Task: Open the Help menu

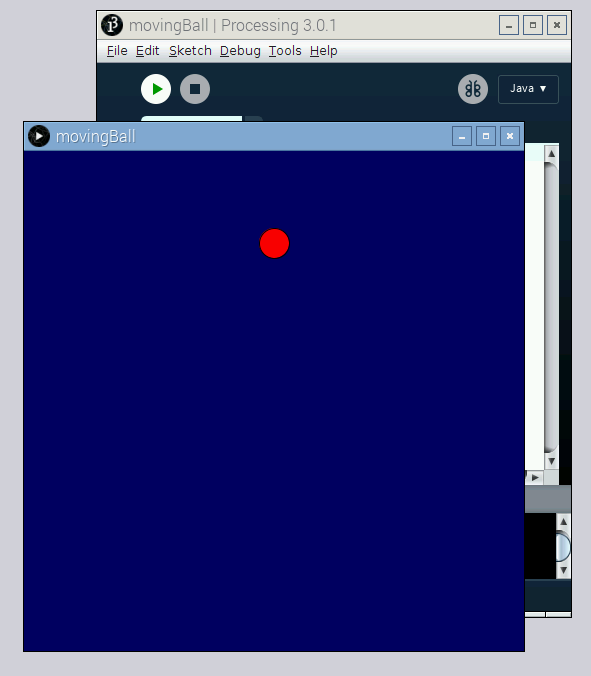Action: [323, 51]
